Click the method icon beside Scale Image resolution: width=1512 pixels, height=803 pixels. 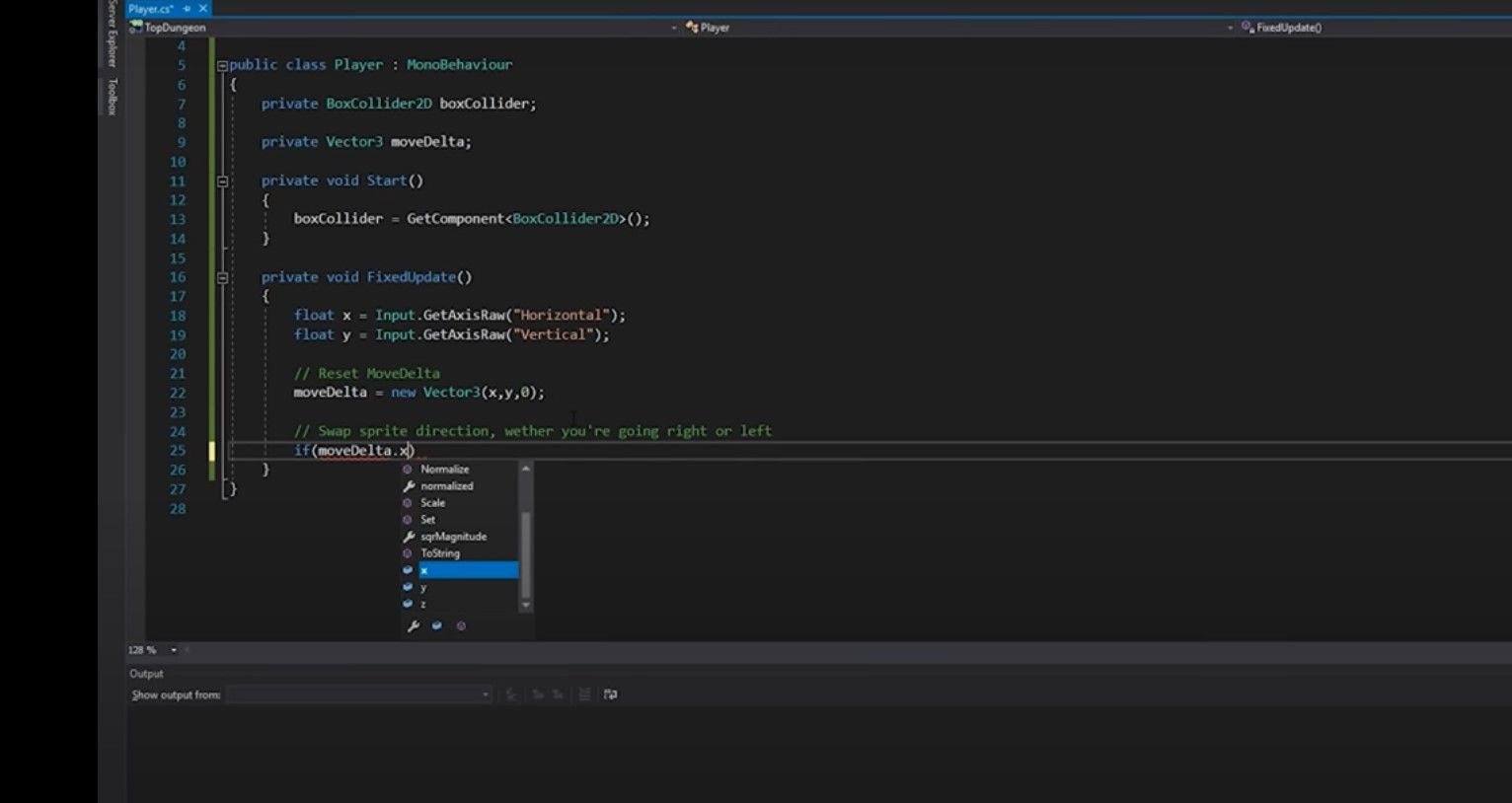tap(408, 503)
